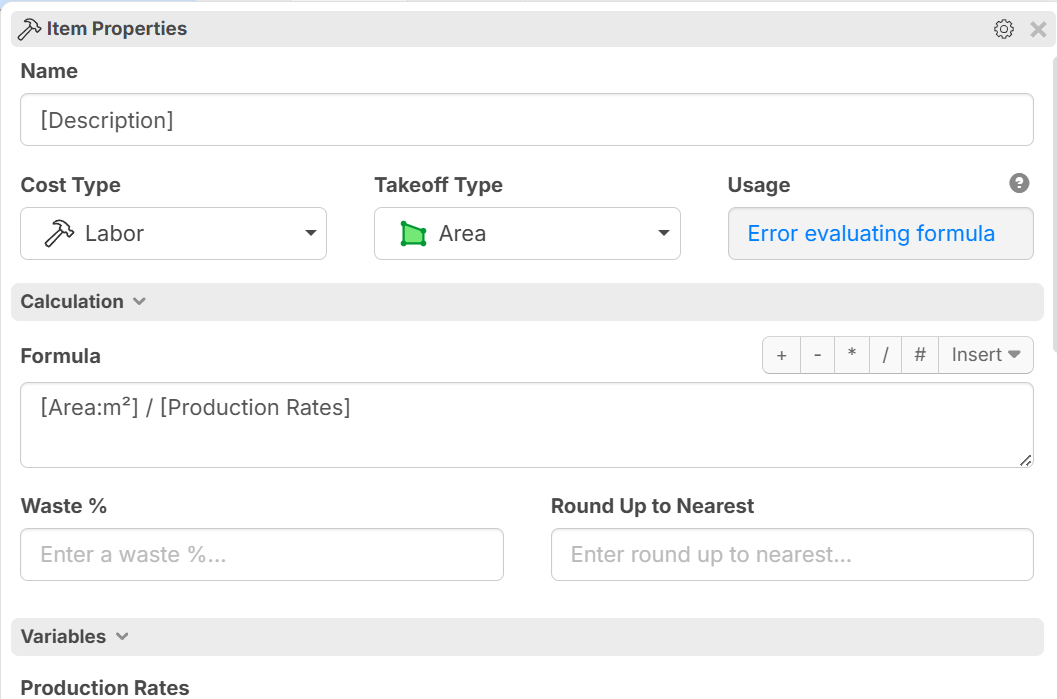Open the Insert dropdown menu
Image resolution: width=1057 pixels, height=699 pixels.
click(985, 355)
